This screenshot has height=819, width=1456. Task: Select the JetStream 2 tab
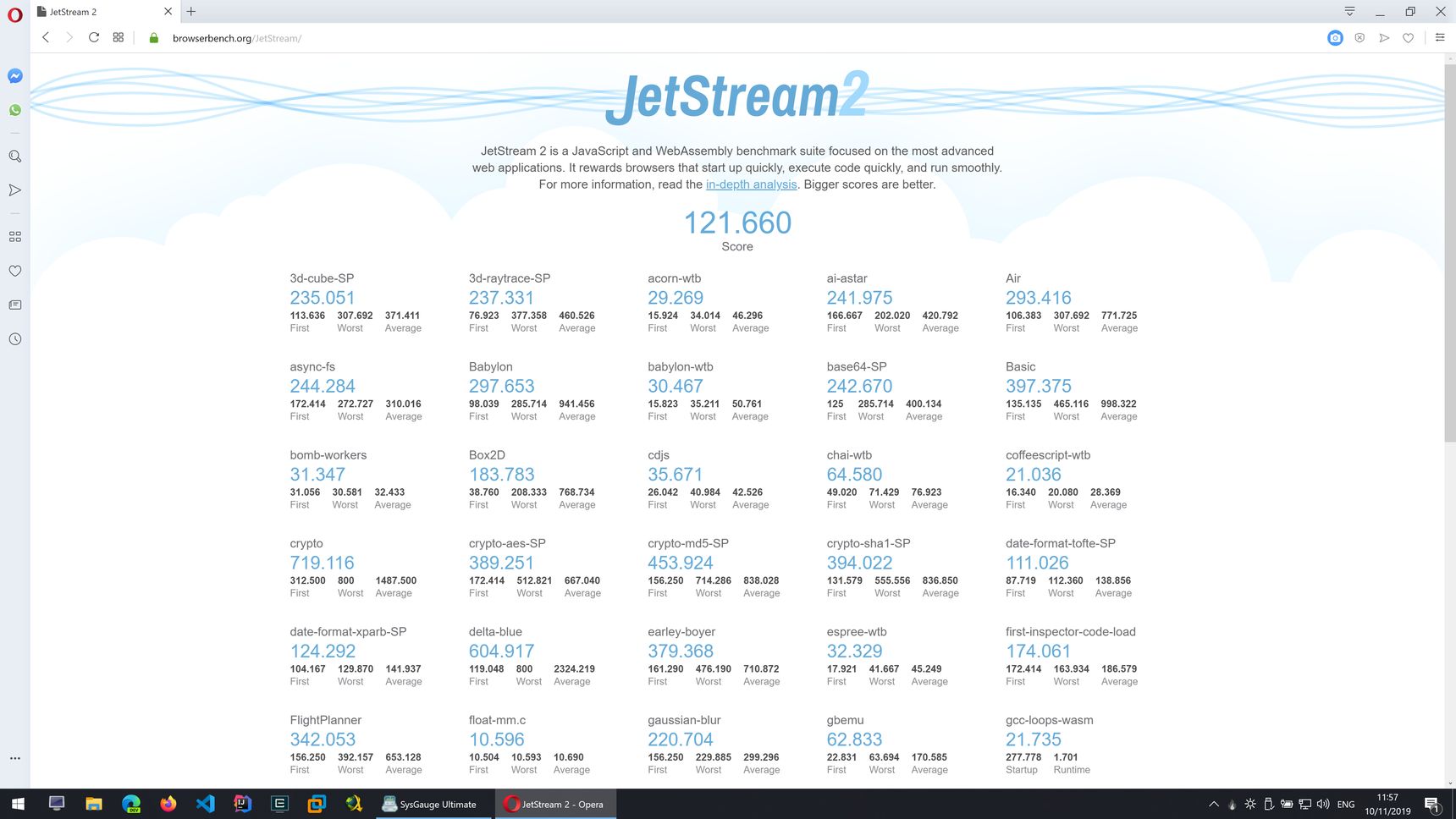105,12
